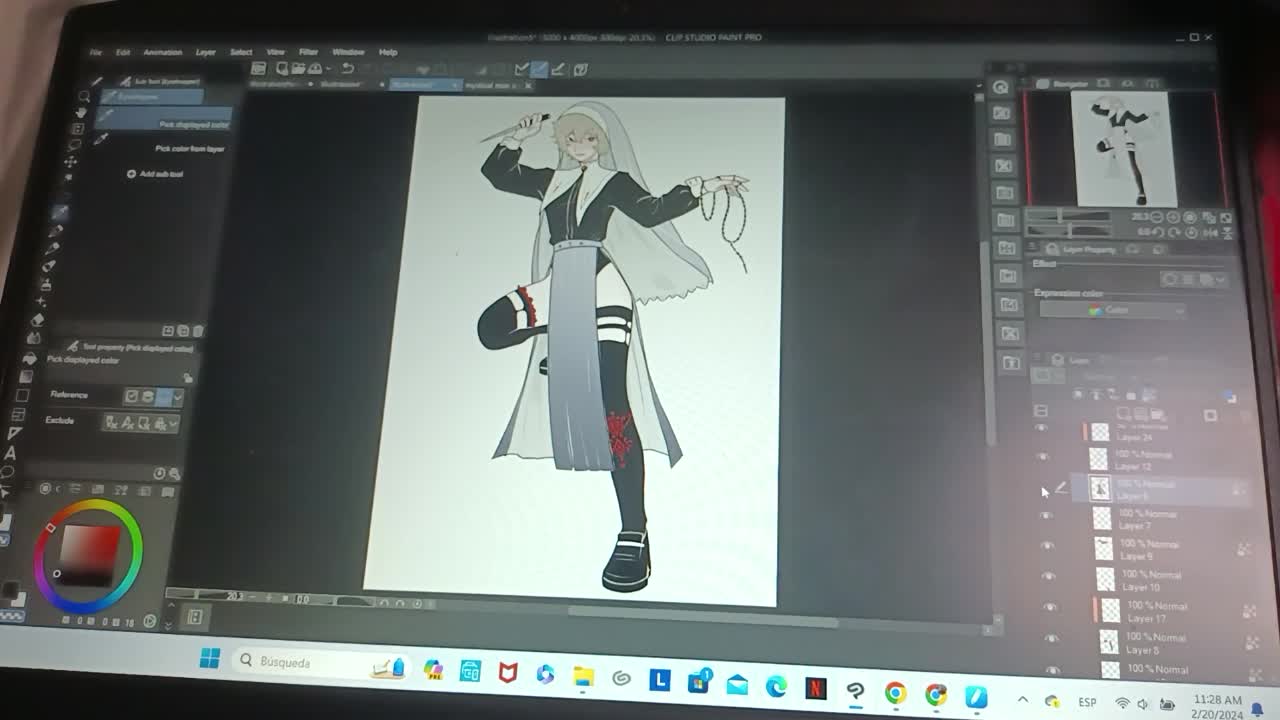
Task: Open File Explorer from taskbar
Action: point(584,677)
